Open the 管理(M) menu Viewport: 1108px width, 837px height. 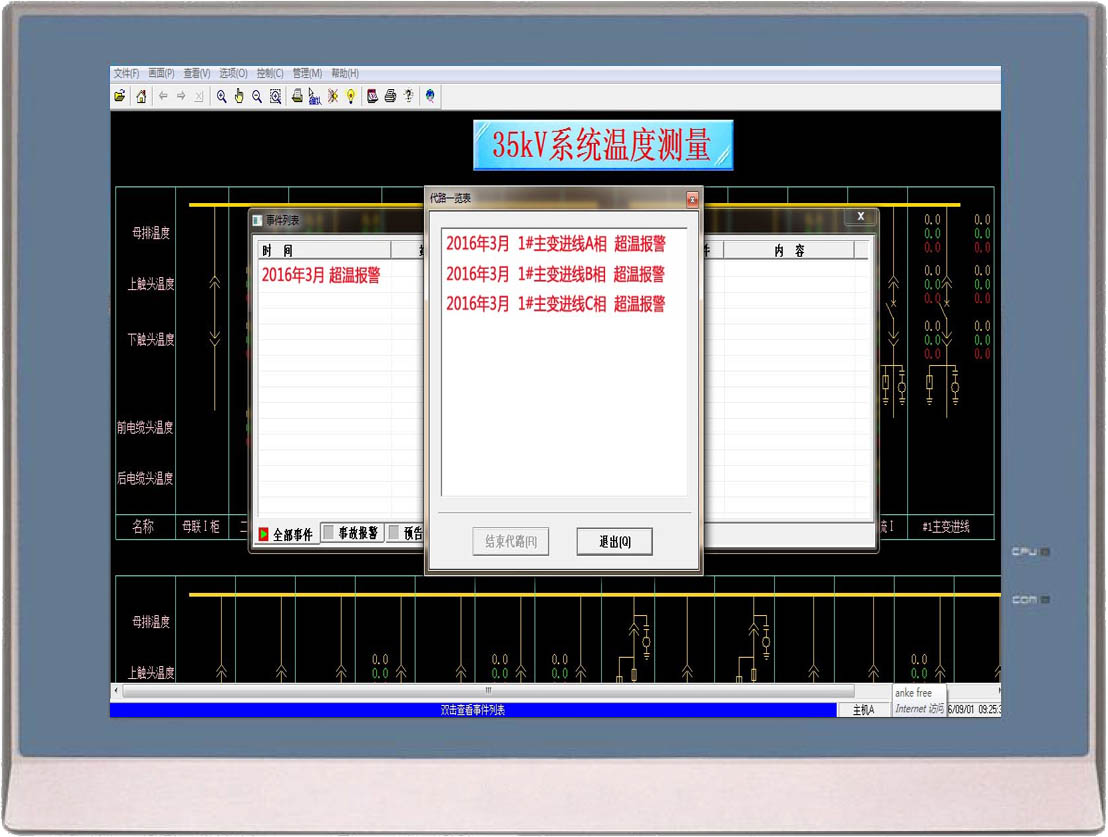[307, 74]
